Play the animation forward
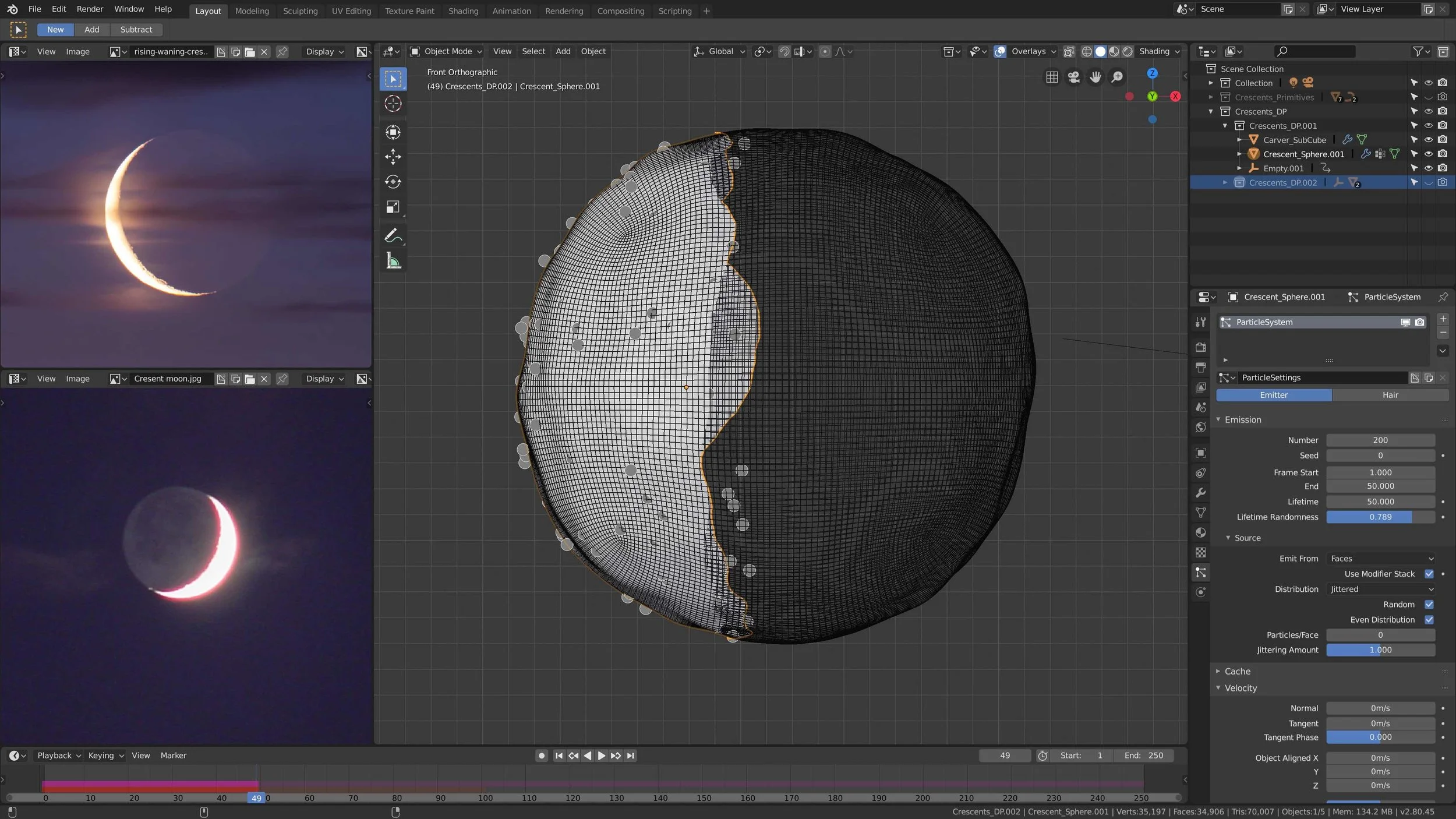The image size is (1456, 819). [x=602, y=756]
